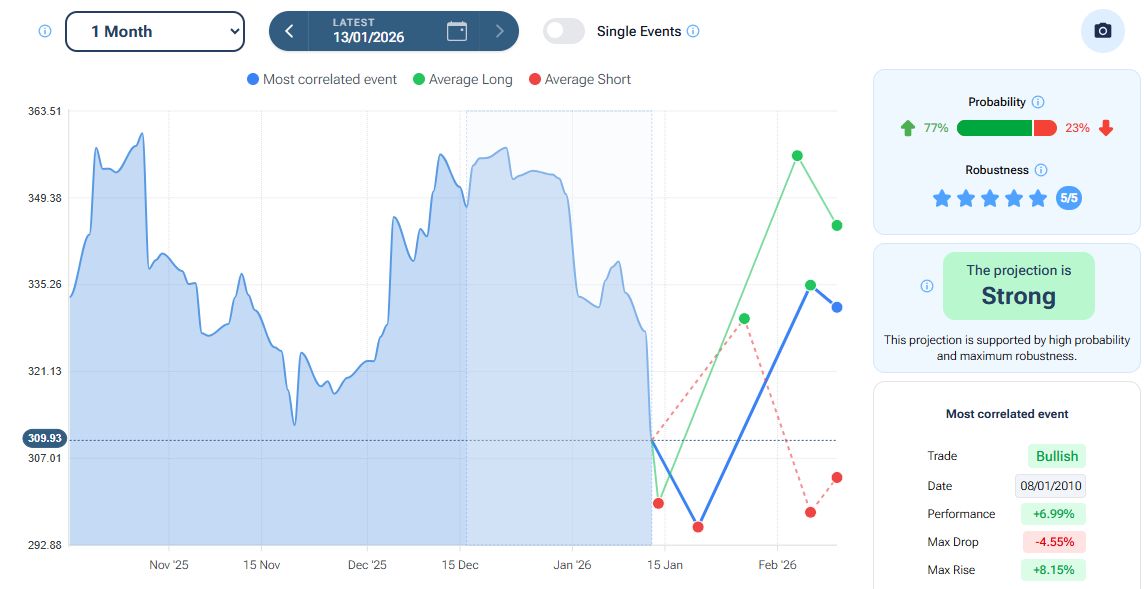Viewport: 1144px width, 589px height.
Task: Hide the Average Long legend series
Action: pos(462,79)
